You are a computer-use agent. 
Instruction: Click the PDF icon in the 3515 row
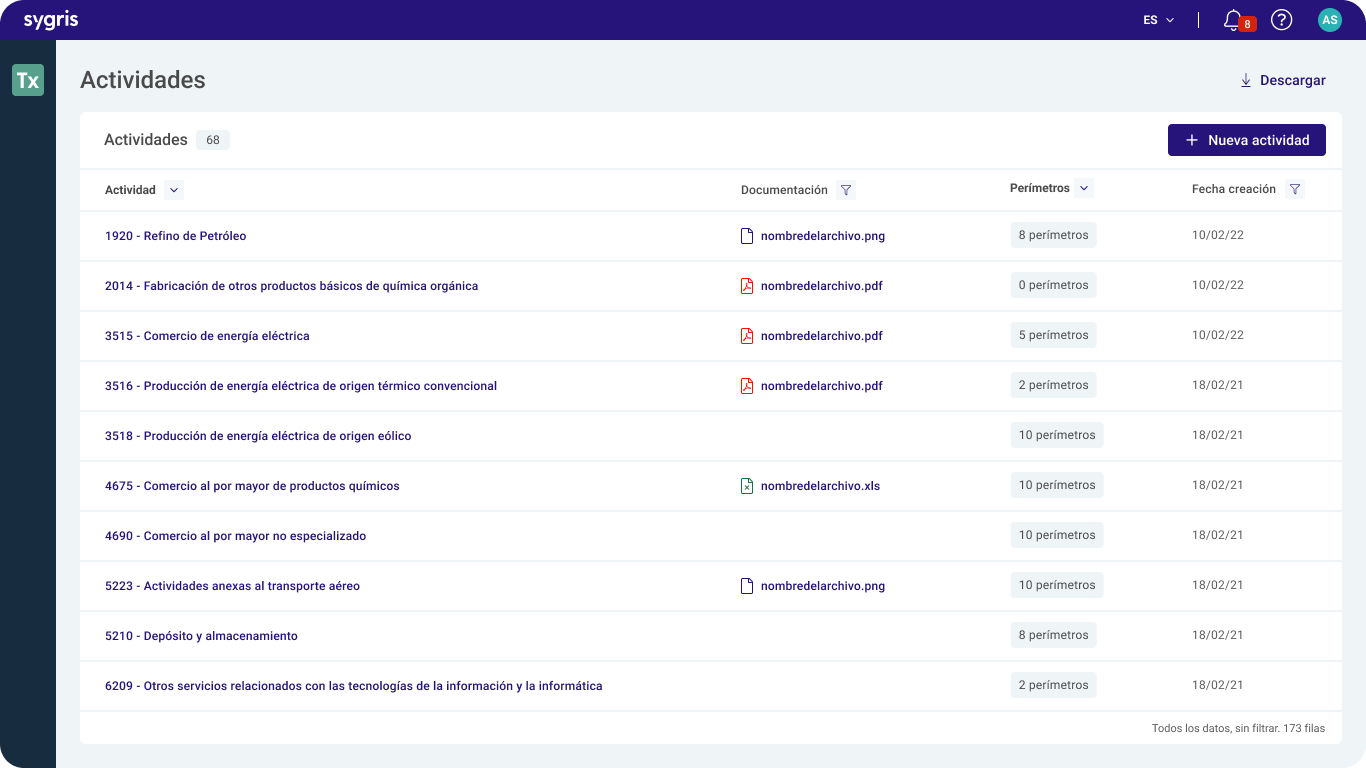(746, 336)
